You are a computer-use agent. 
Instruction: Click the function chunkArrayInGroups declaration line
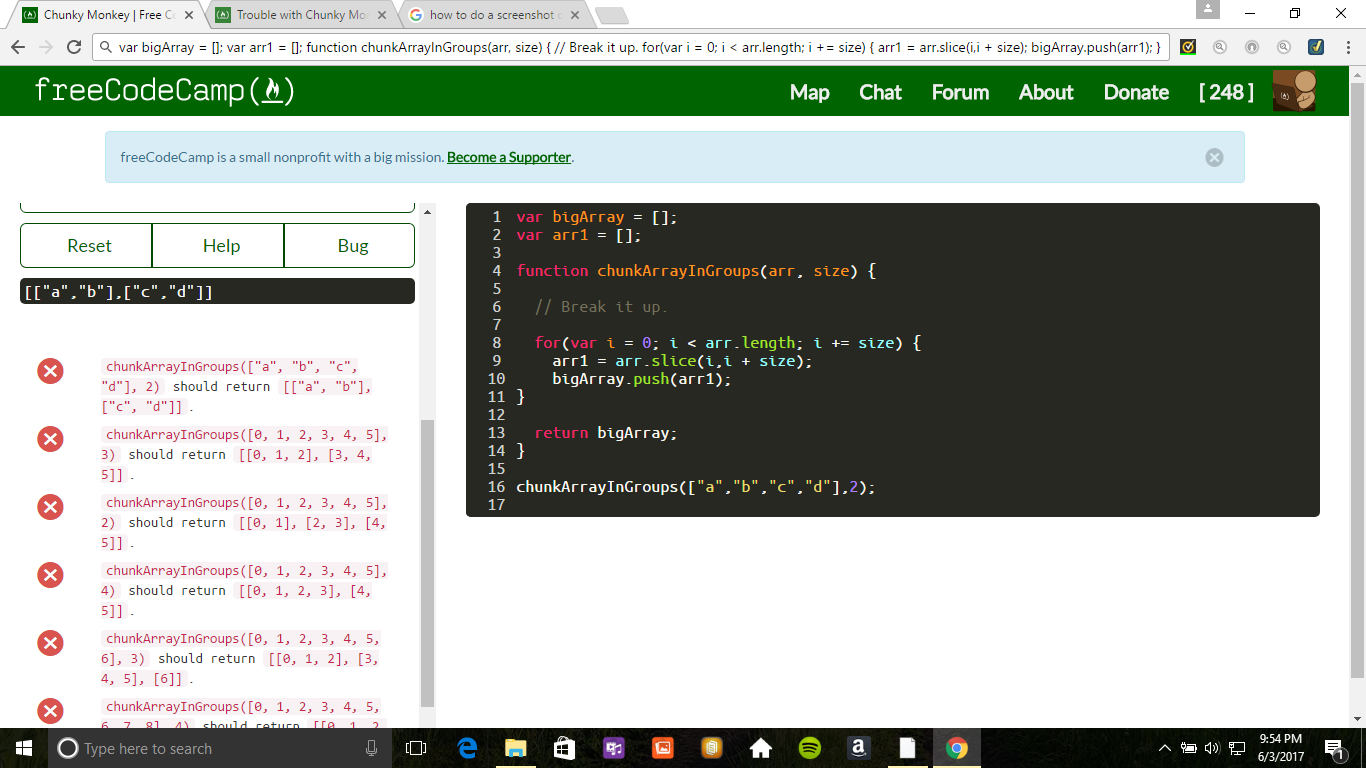tap(696, 271)
